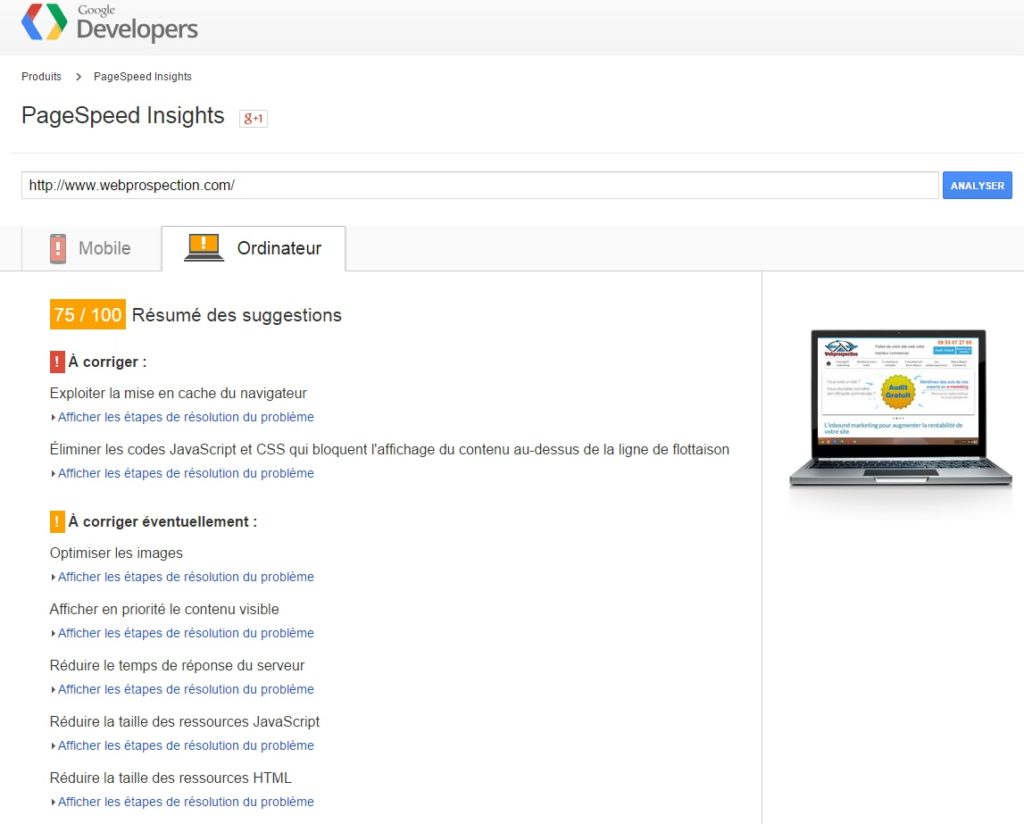Click the À corriger éventuellement heading text
This screenshot has width=1024, height=824.
(x=163, y=522)
